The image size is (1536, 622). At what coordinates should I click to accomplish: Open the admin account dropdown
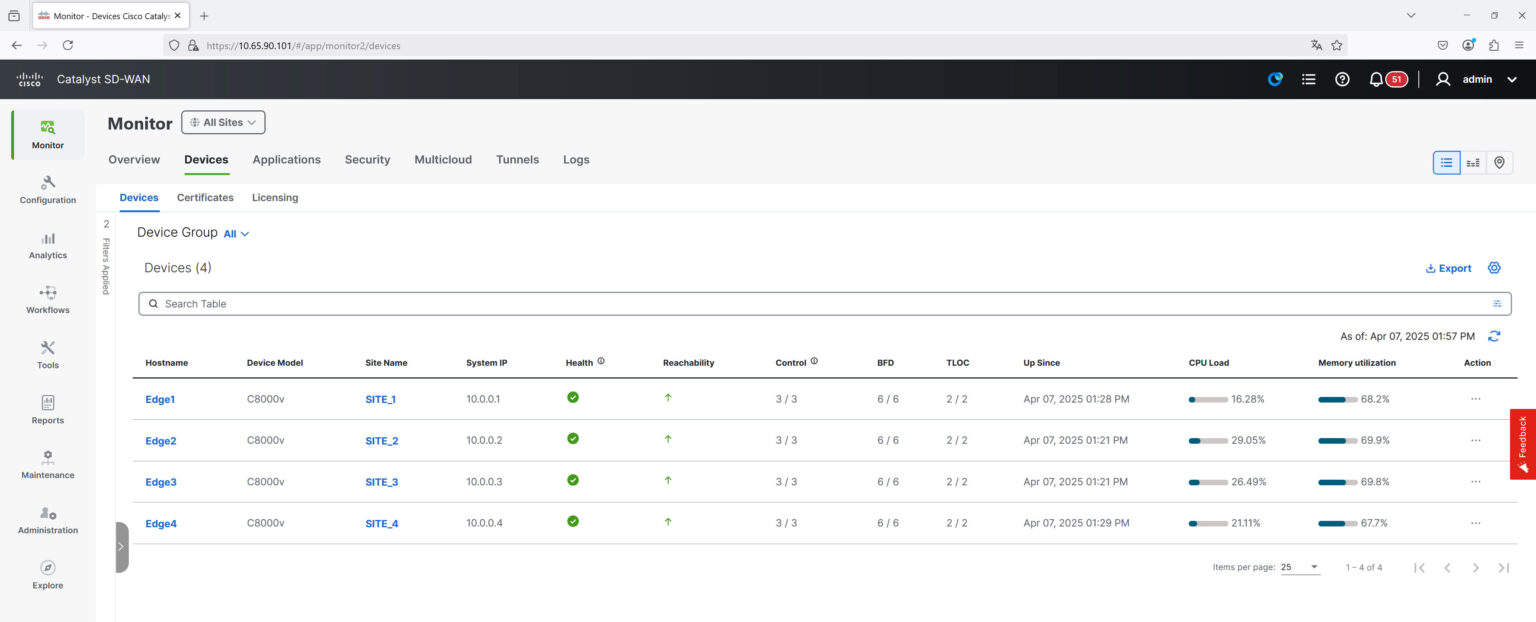pyautogui.click(x=1477, y=78)
